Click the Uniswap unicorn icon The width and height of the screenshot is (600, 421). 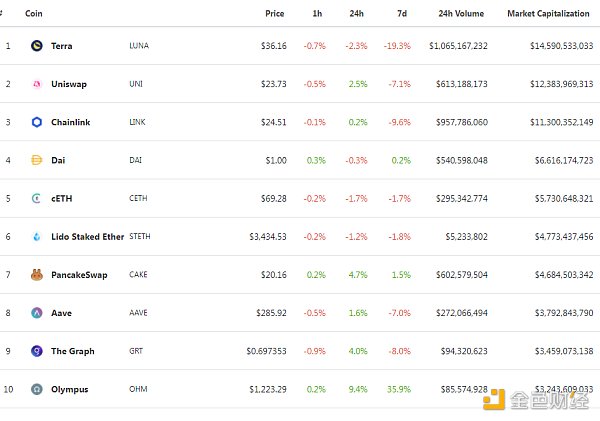pyautogui.click(x=37, y=84)
